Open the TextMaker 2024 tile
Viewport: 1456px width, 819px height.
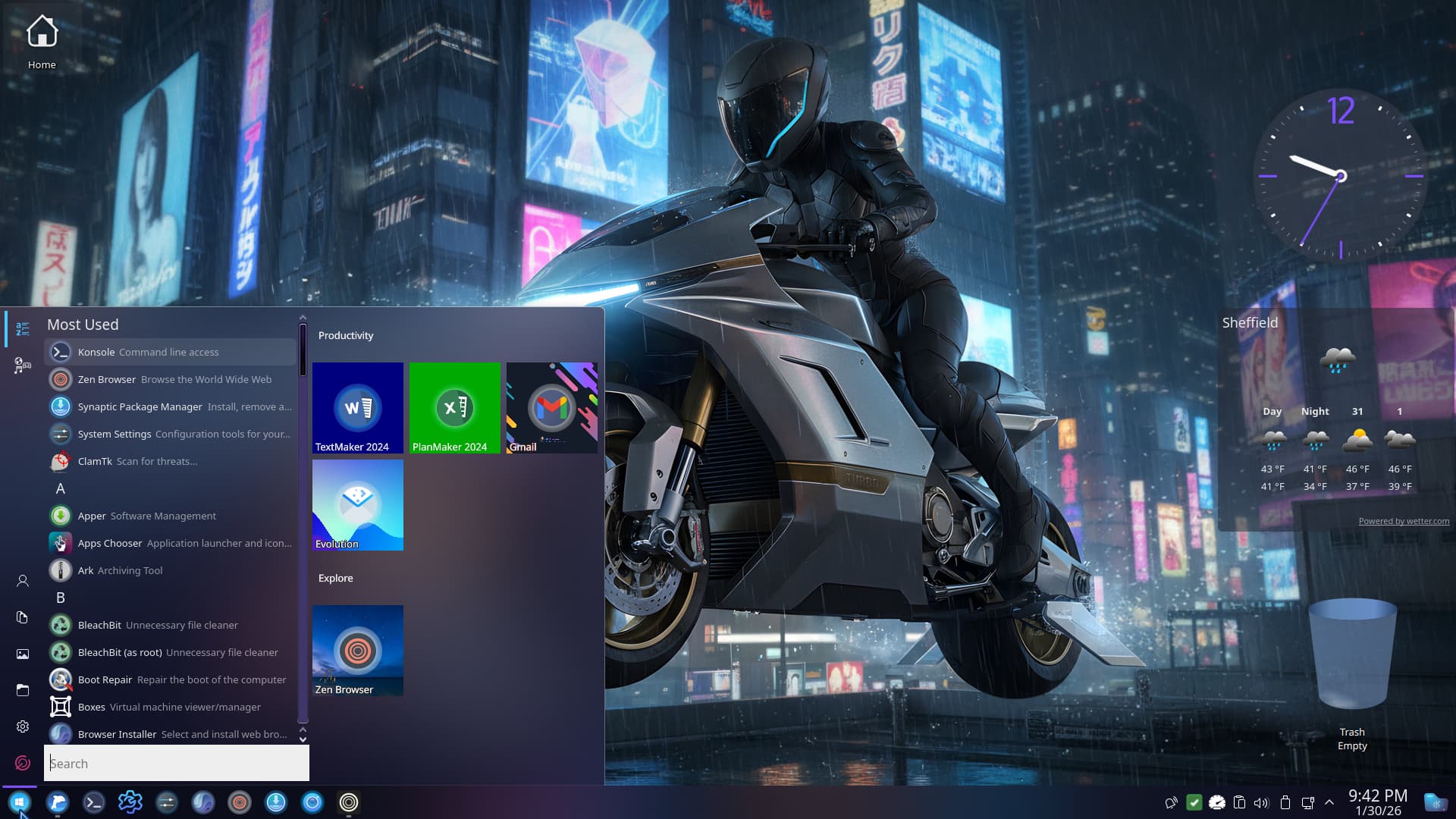pyautogui.click(x=358, y=408)
